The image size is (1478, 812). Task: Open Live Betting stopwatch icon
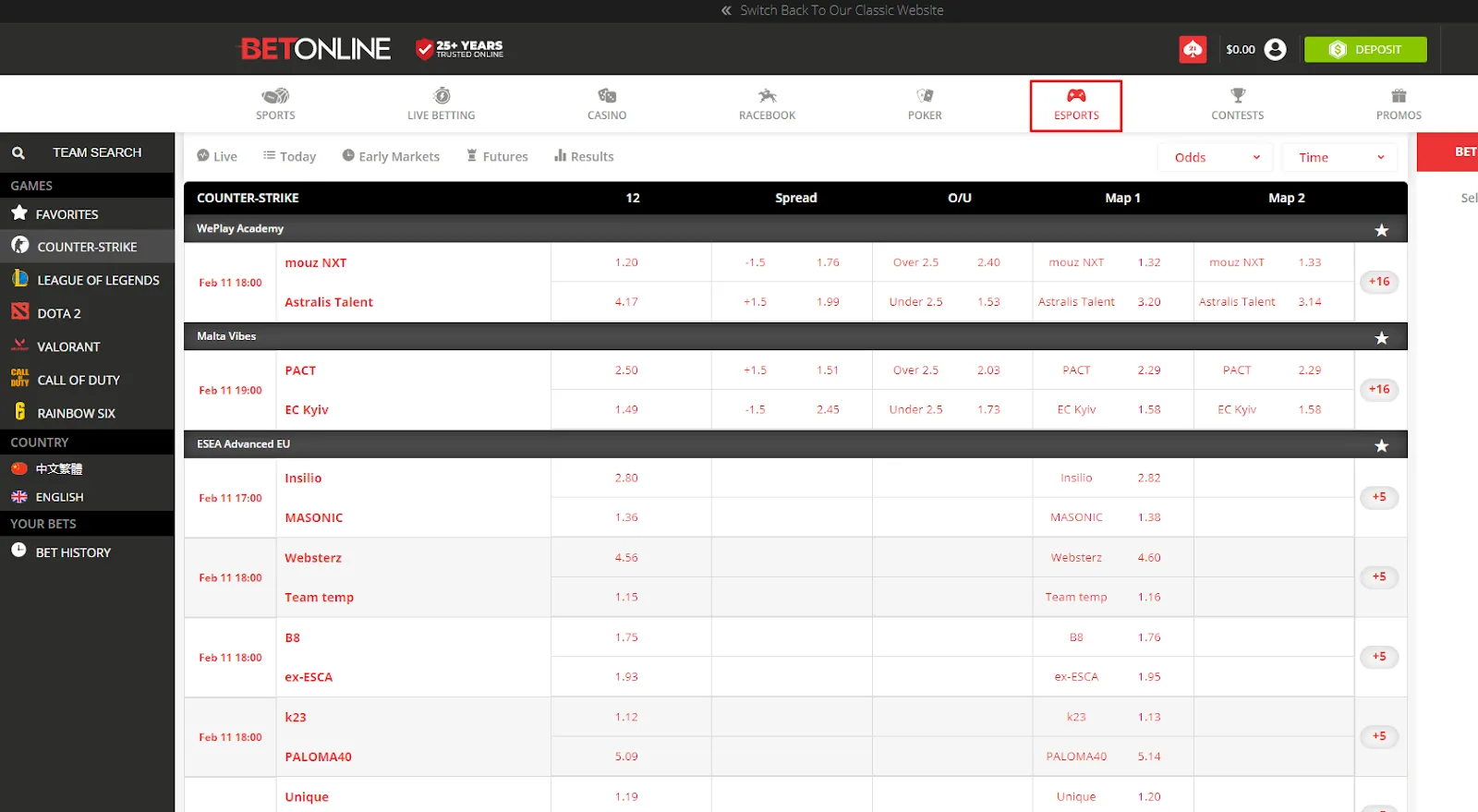442,96
